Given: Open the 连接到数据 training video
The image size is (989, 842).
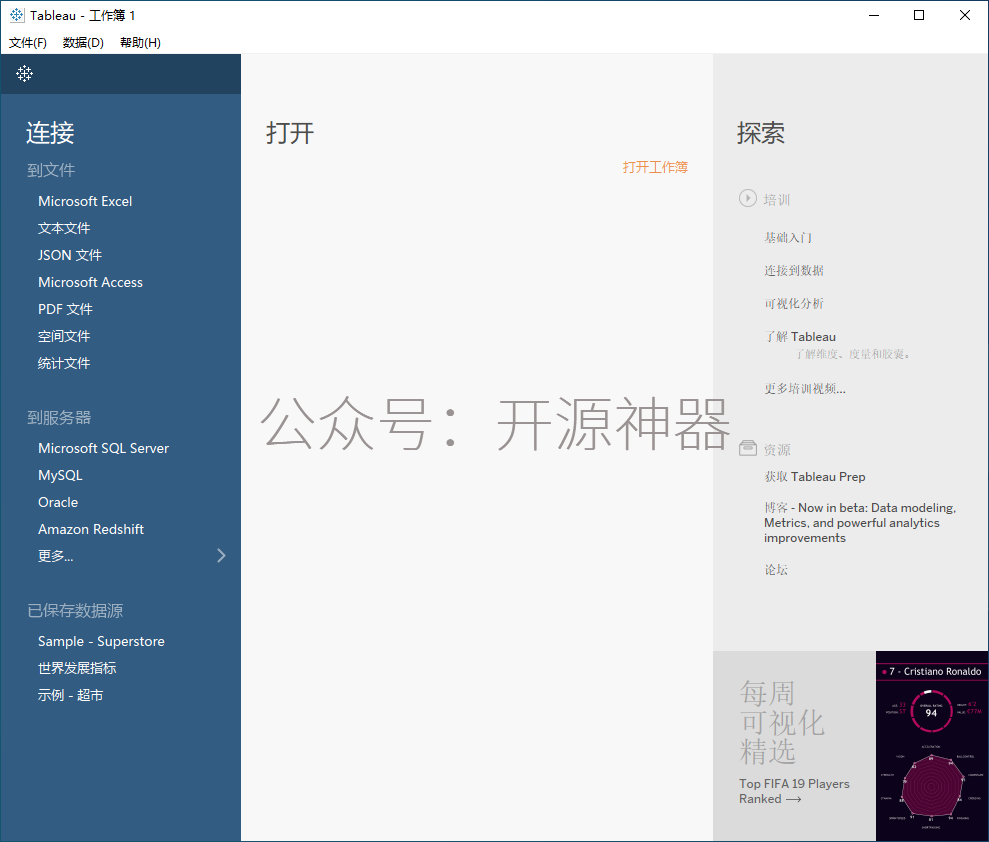Looking at the screenshot, I should (x=793, y=271).
